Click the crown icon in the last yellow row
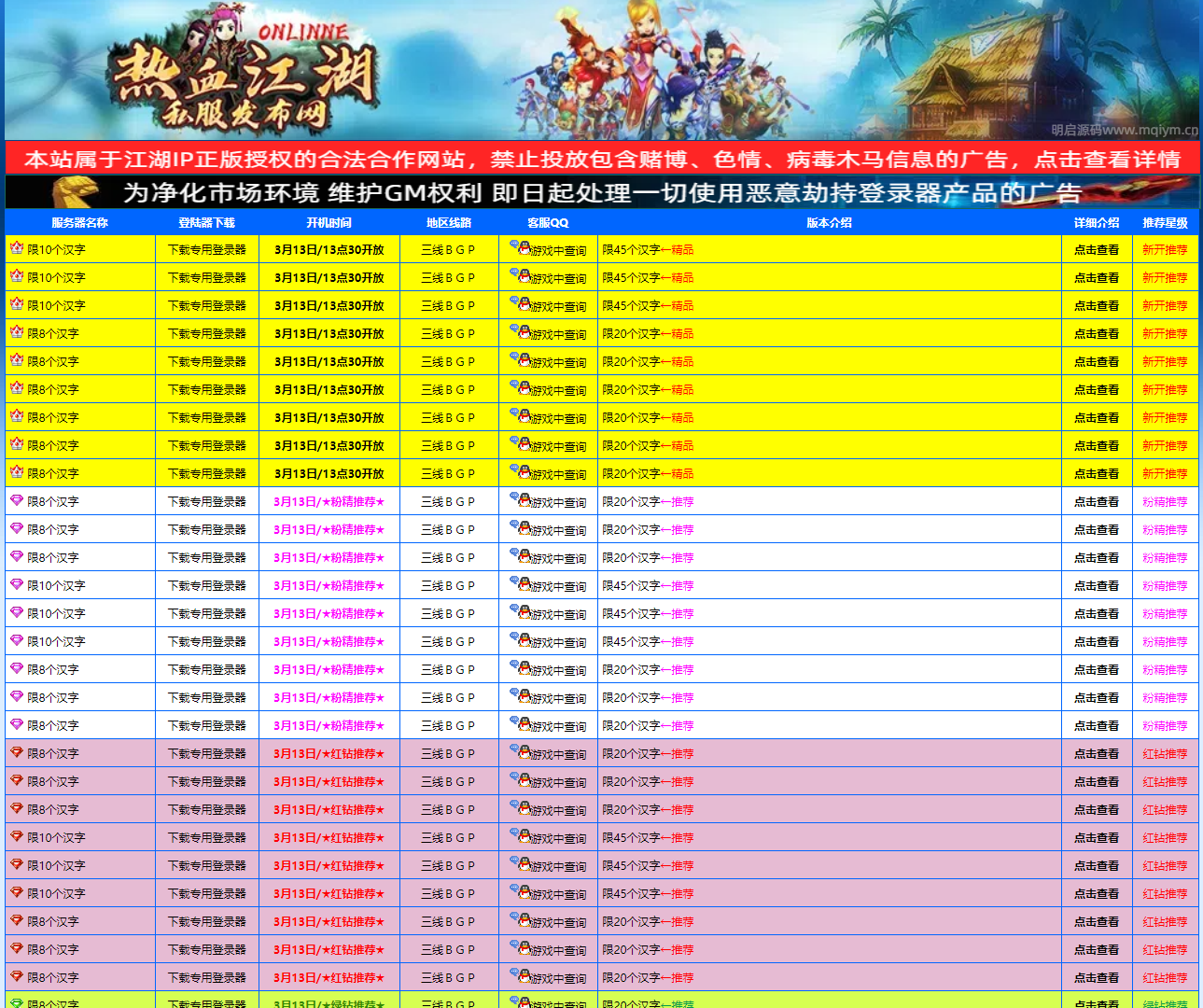Screen dimensions: 1203x1008 click(17, 473)
